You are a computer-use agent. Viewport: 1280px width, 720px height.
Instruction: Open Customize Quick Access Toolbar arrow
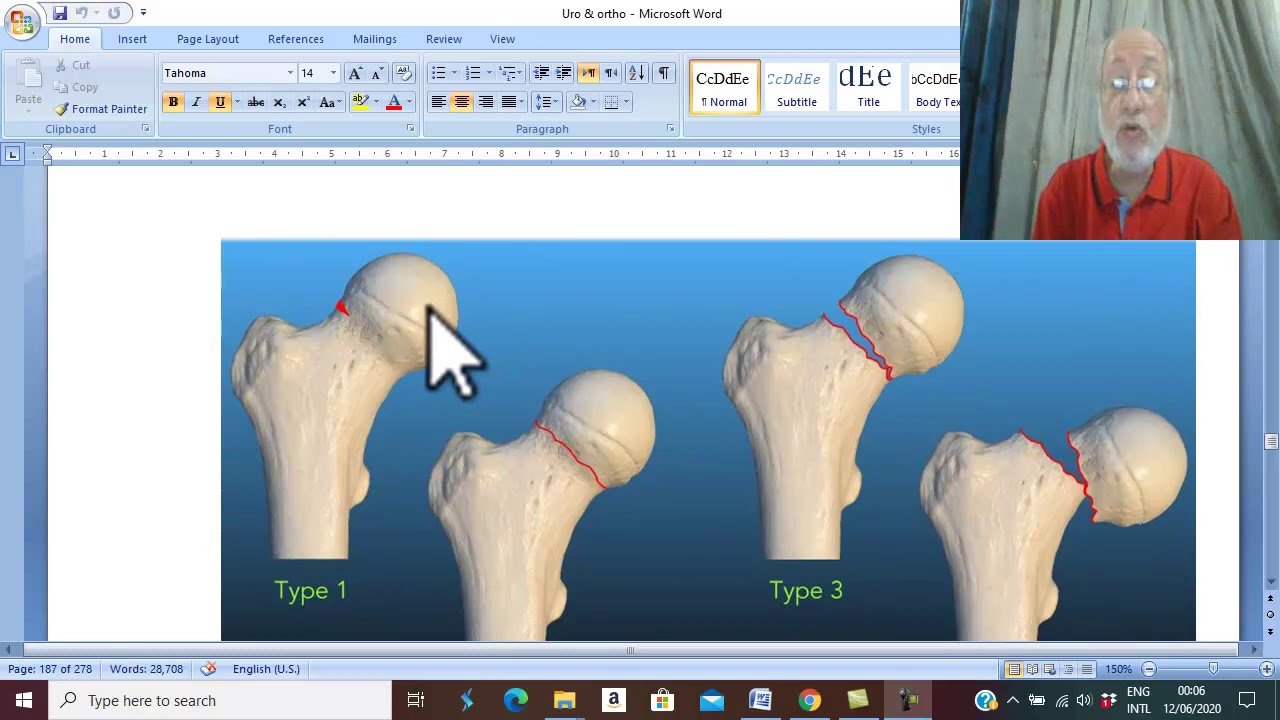click(143, 13)
